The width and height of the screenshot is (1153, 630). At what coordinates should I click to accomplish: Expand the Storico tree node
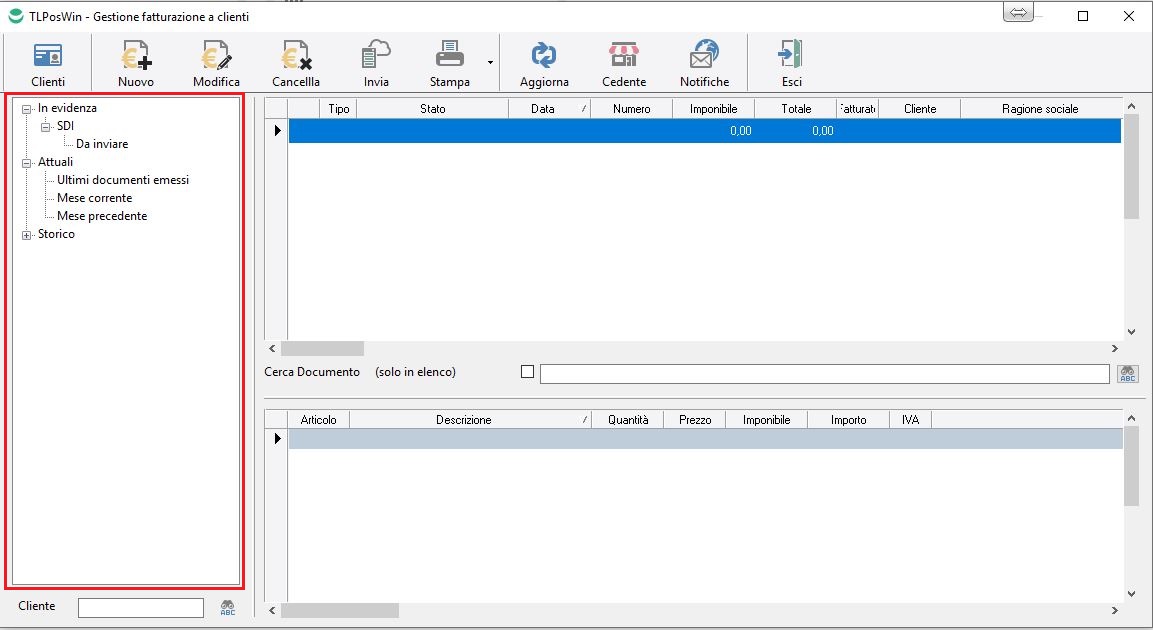pyautogui.click(x=27, y=235)
